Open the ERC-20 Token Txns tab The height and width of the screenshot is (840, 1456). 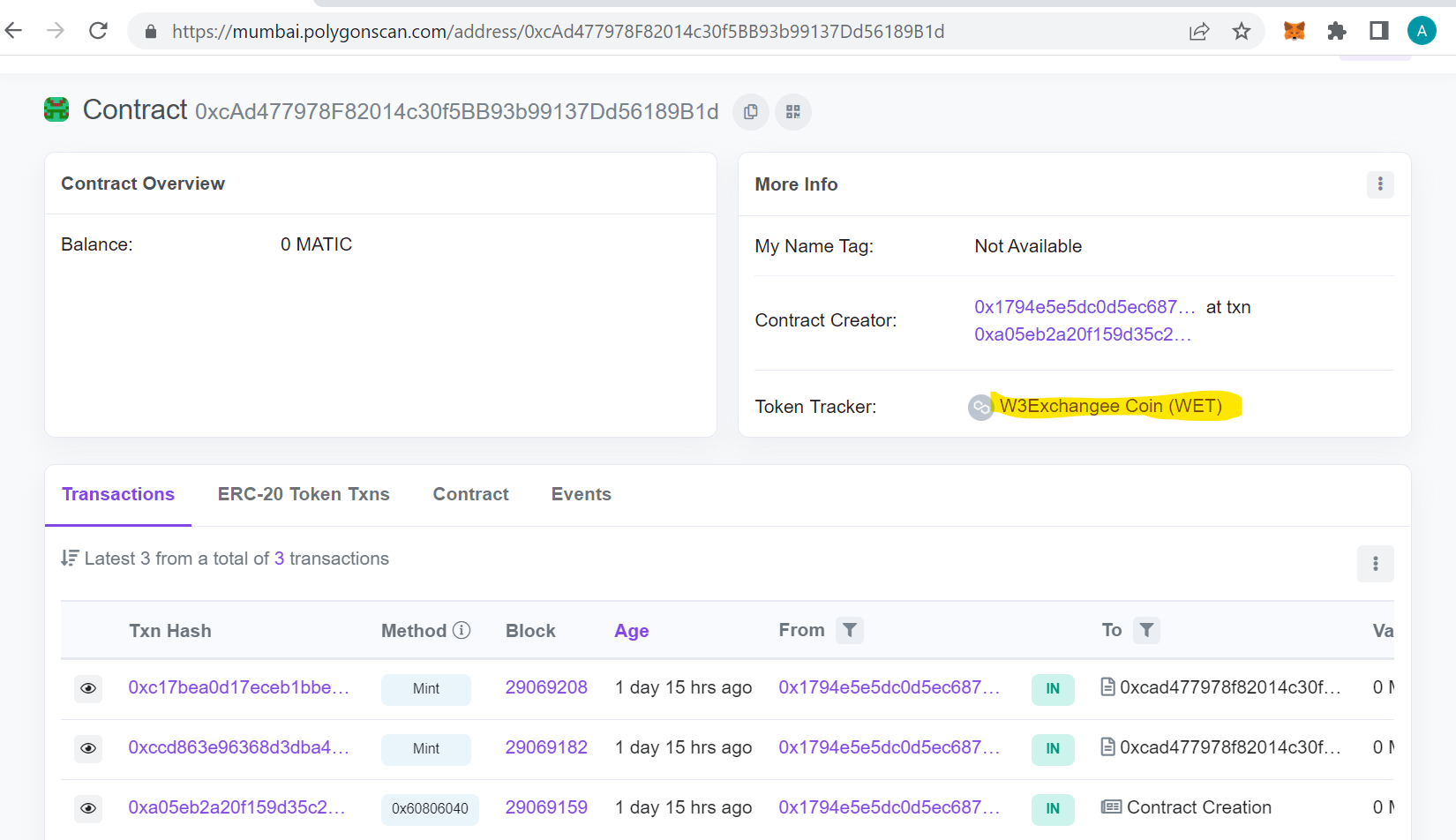click(304, 494)
